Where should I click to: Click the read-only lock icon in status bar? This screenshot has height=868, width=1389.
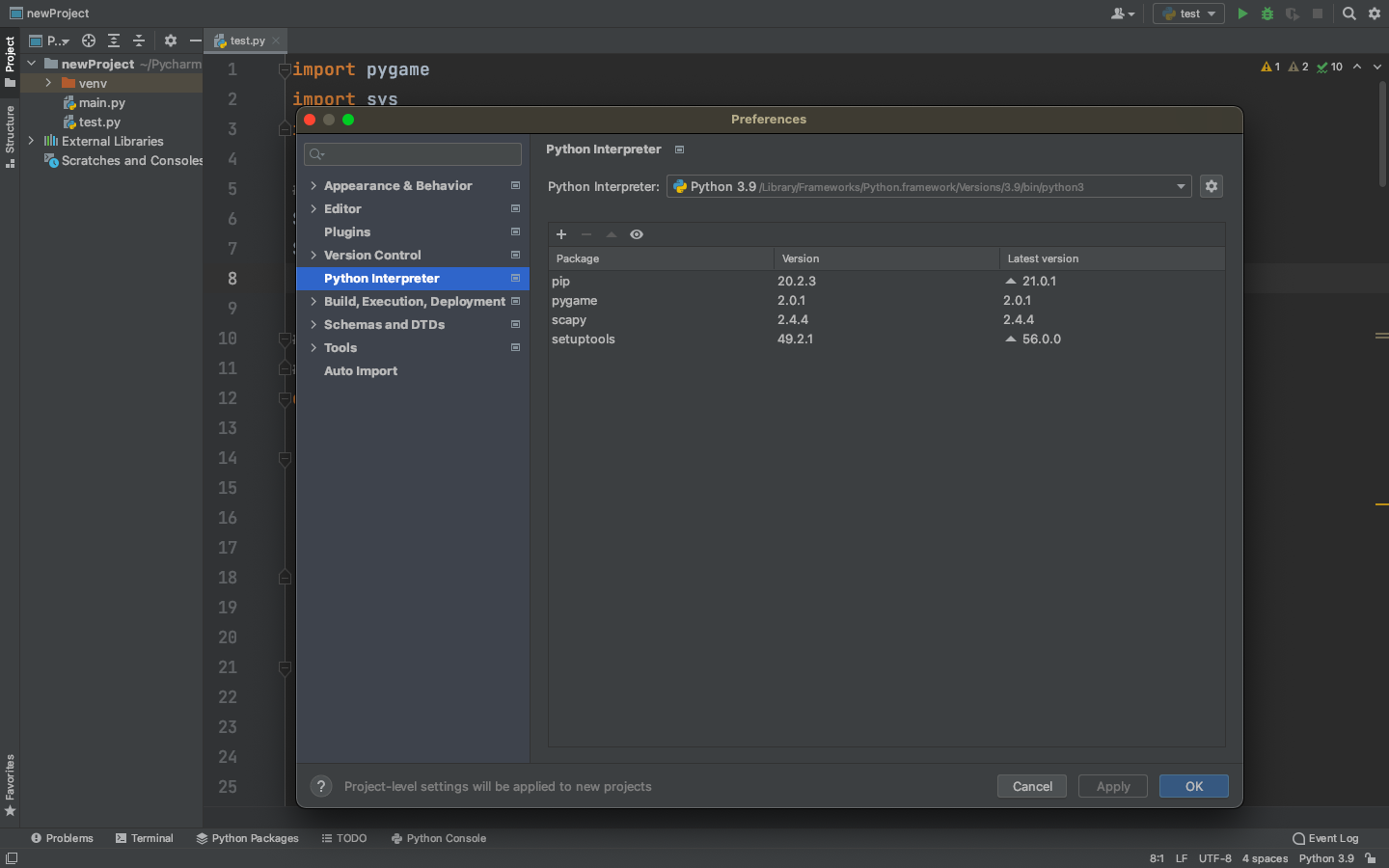[x=1371, y=858]
